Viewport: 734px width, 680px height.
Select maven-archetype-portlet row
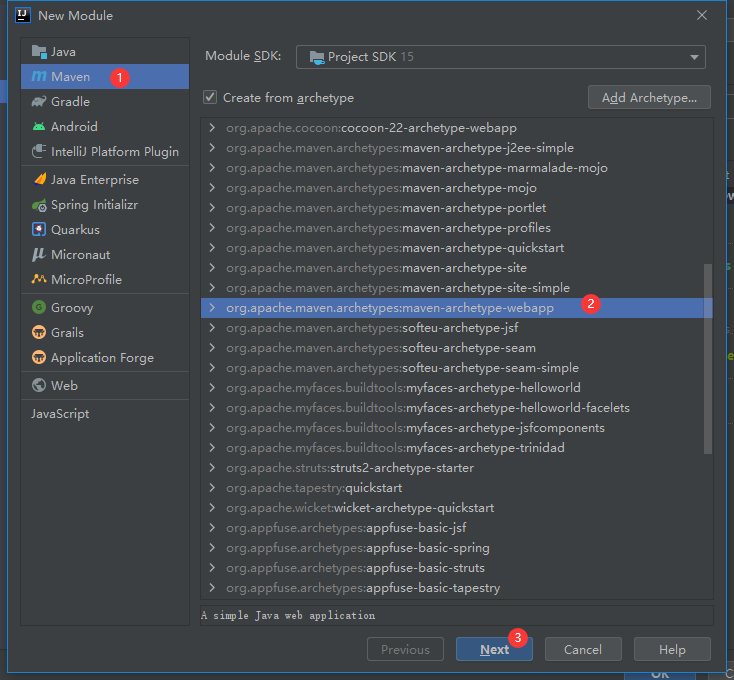point(456,208)
